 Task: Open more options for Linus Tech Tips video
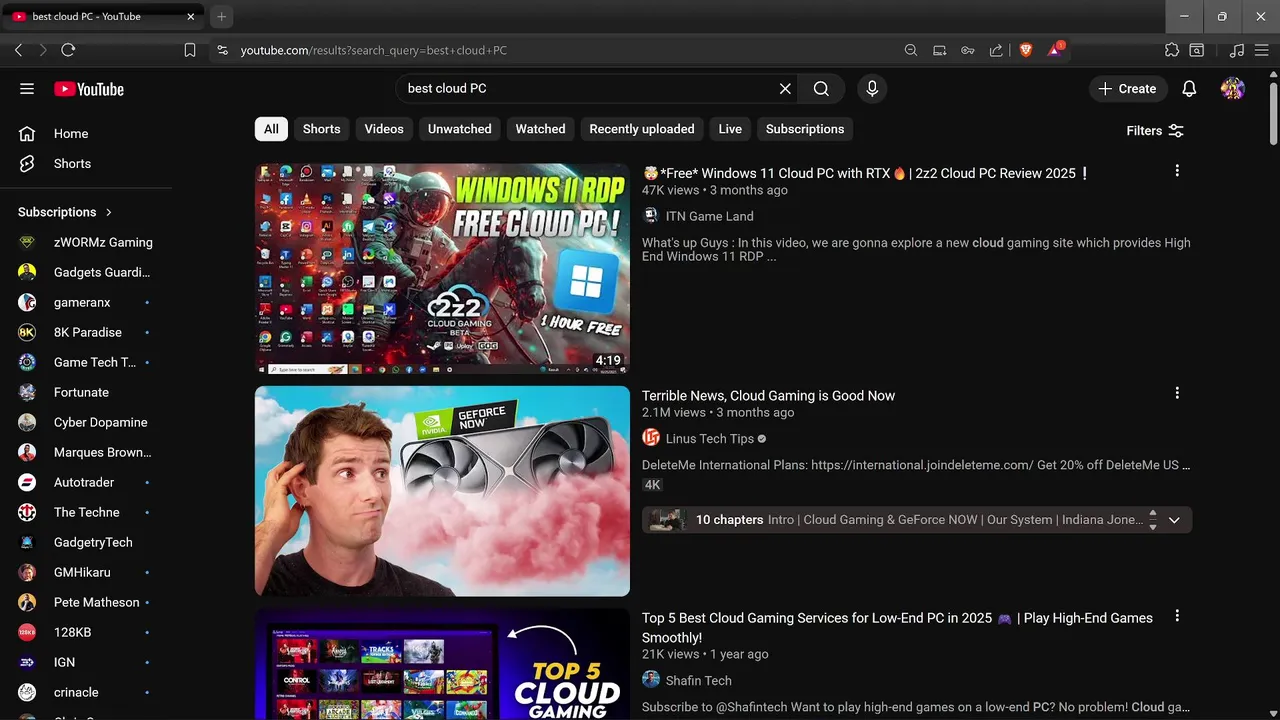[x=1177, y=393]
